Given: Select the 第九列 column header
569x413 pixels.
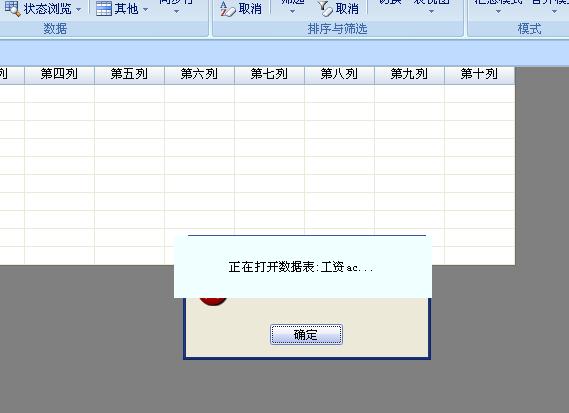Looking at the screenshot, I should [x=410, y=75].
